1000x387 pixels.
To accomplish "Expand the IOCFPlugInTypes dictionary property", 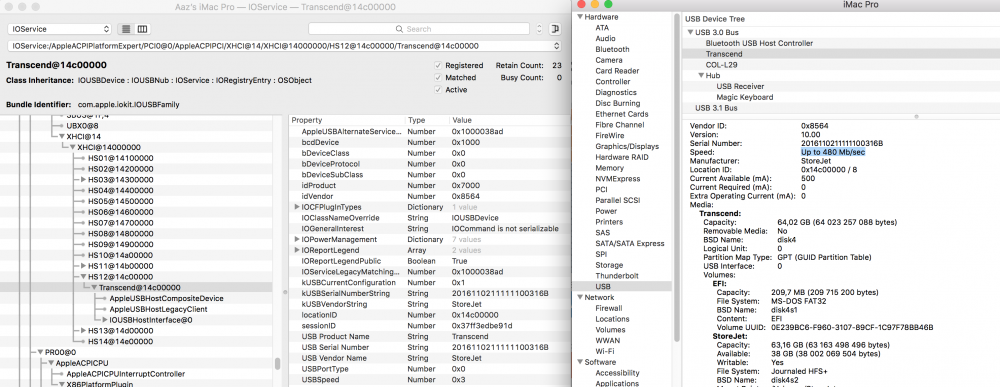I will point(297,207).
